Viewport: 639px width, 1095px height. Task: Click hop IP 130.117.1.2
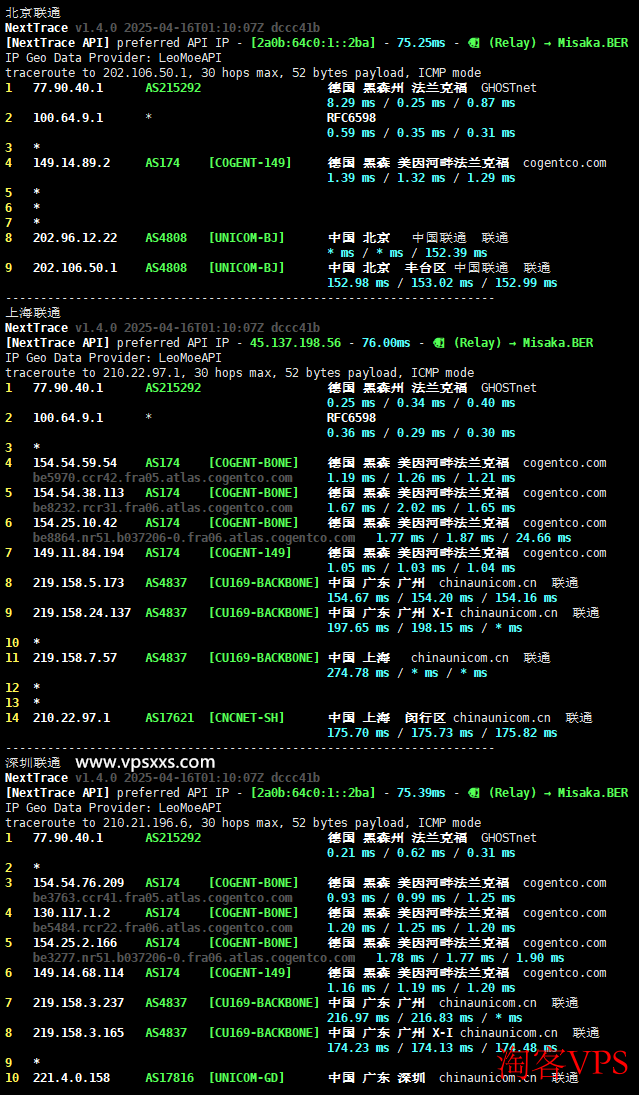point(71,913)
